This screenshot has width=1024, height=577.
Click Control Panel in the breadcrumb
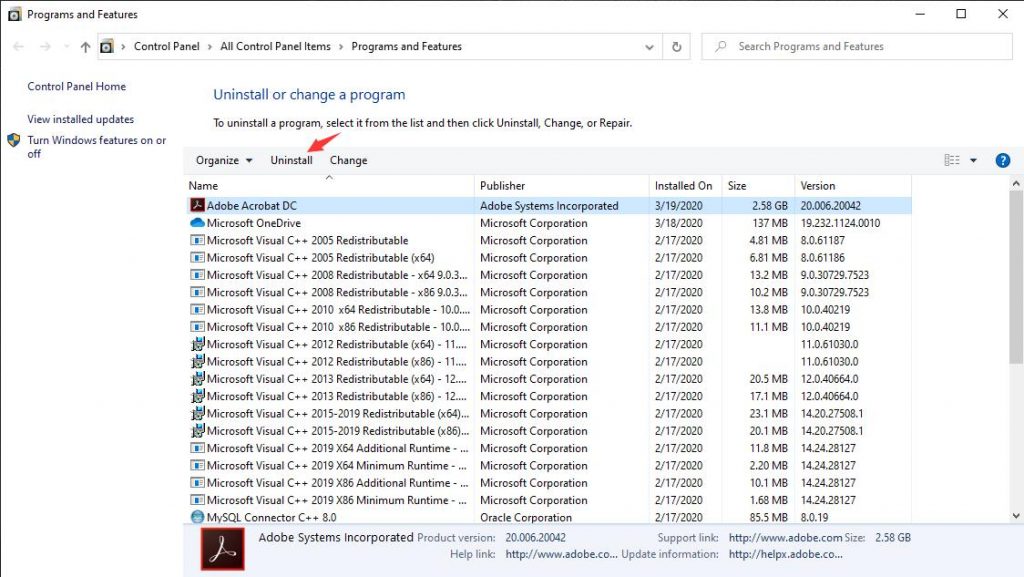[x=167, y=46]
